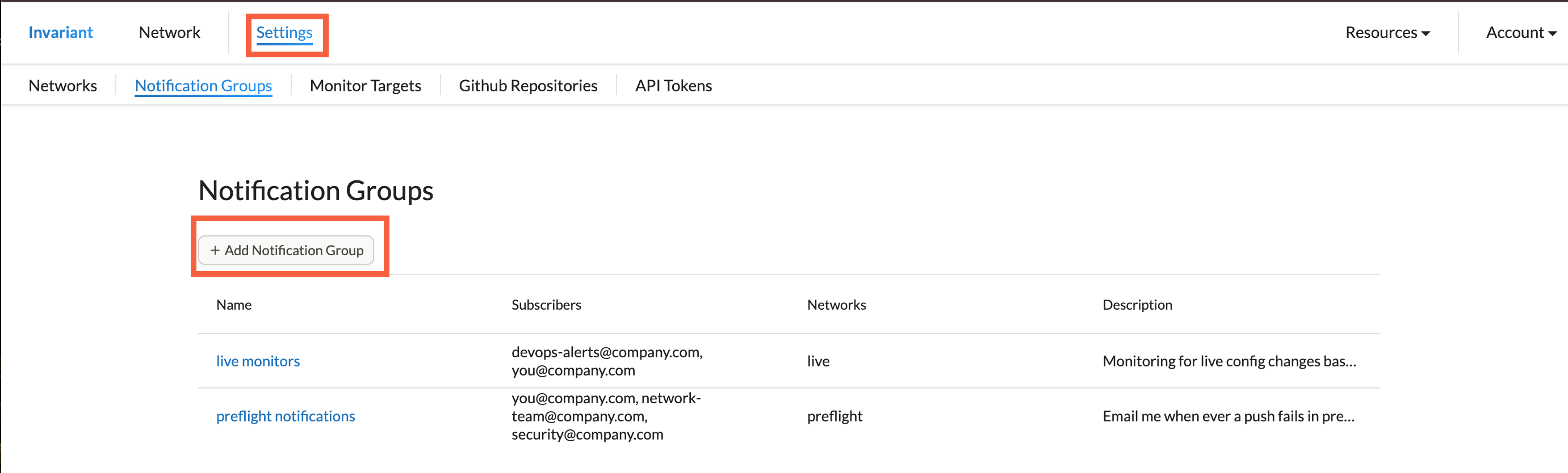Screen dimensions: 1568x473
Task: Open the Account dropdown menu
Action: 1521,32
